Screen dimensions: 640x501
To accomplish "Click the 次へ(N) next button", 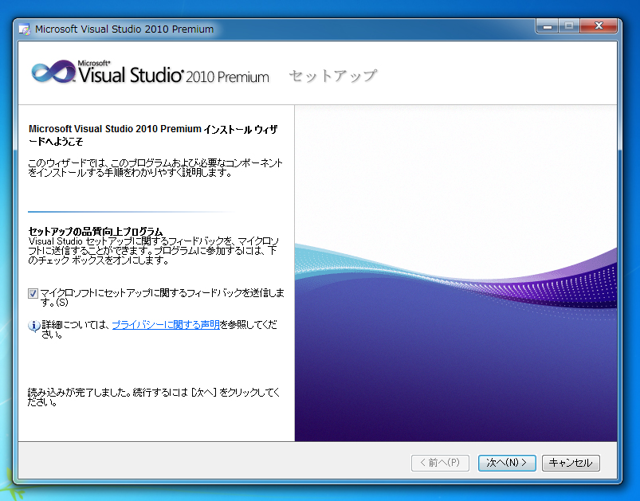I will [507, 463].
